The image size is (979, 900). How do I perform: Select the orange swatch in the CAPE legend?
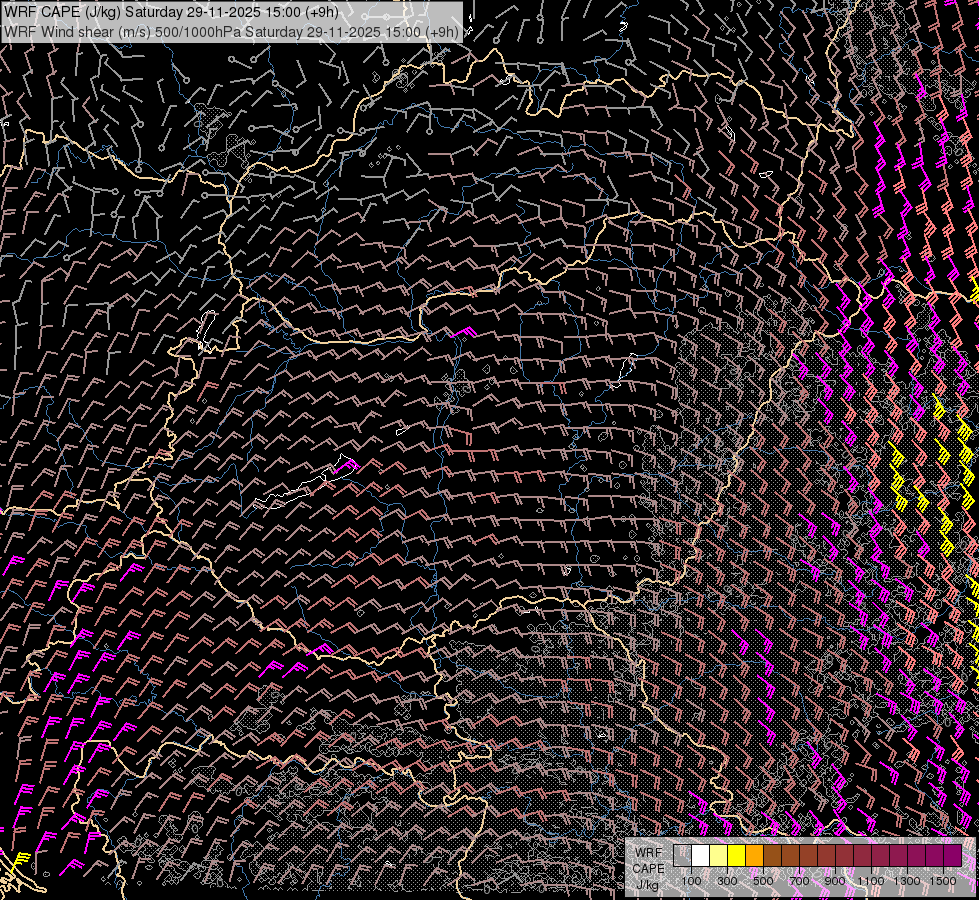coord(755,856)
